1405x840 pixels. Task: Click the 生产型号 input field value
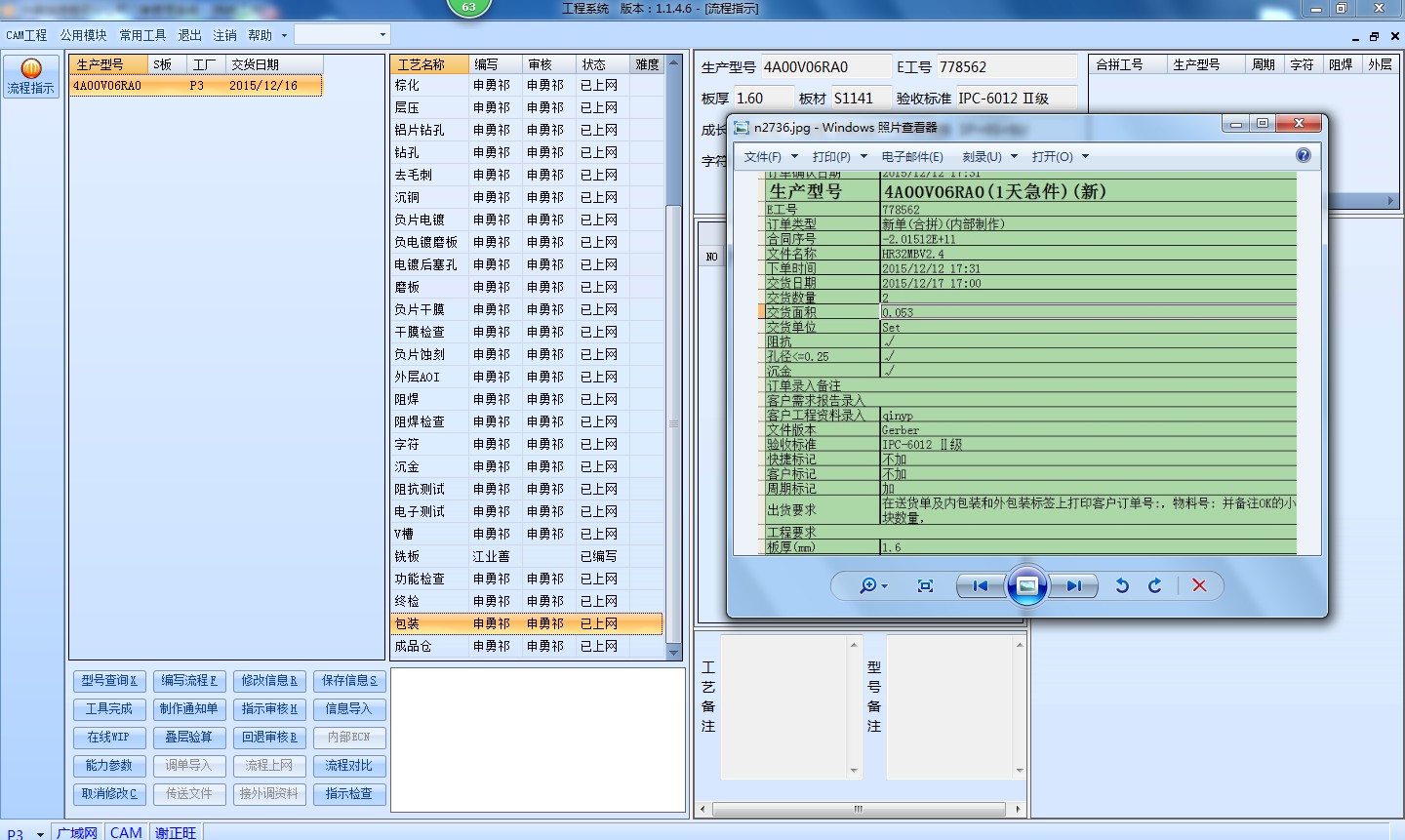coord(825,67)
